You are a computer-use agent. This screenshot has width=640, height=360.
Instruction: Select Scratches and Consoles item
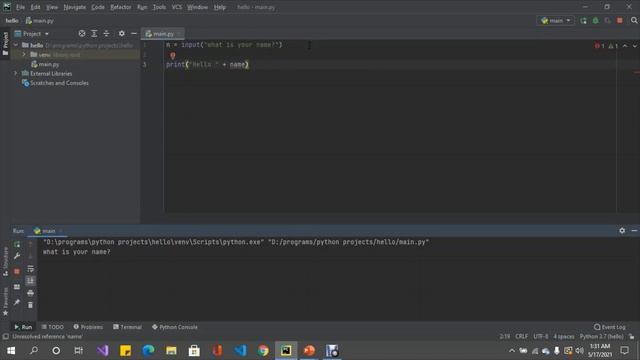tap(55, 83)
